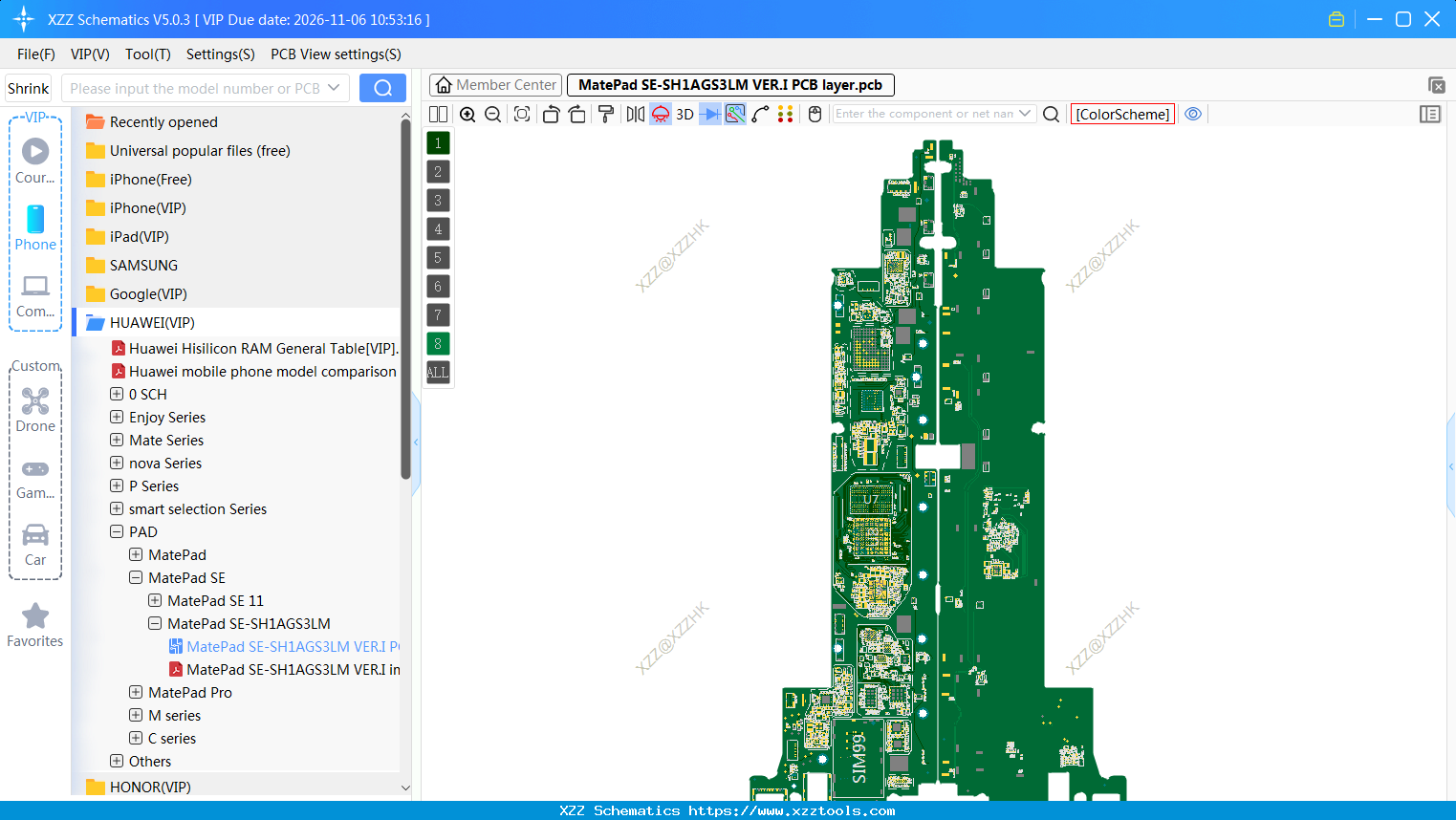Click the Member Center button

coord(494,84)
